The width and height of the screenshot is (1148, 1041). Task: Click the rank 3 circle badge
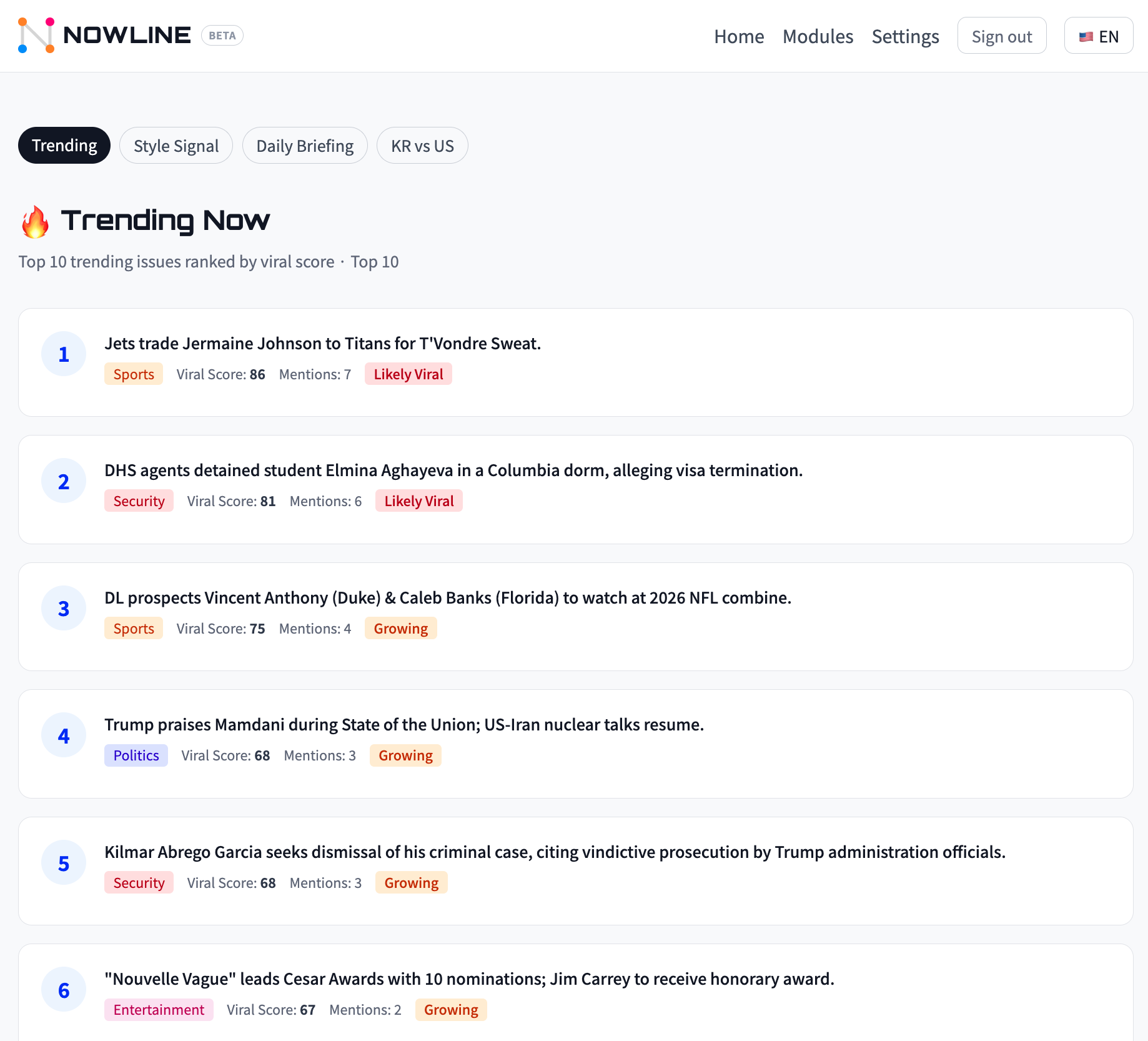63,607
